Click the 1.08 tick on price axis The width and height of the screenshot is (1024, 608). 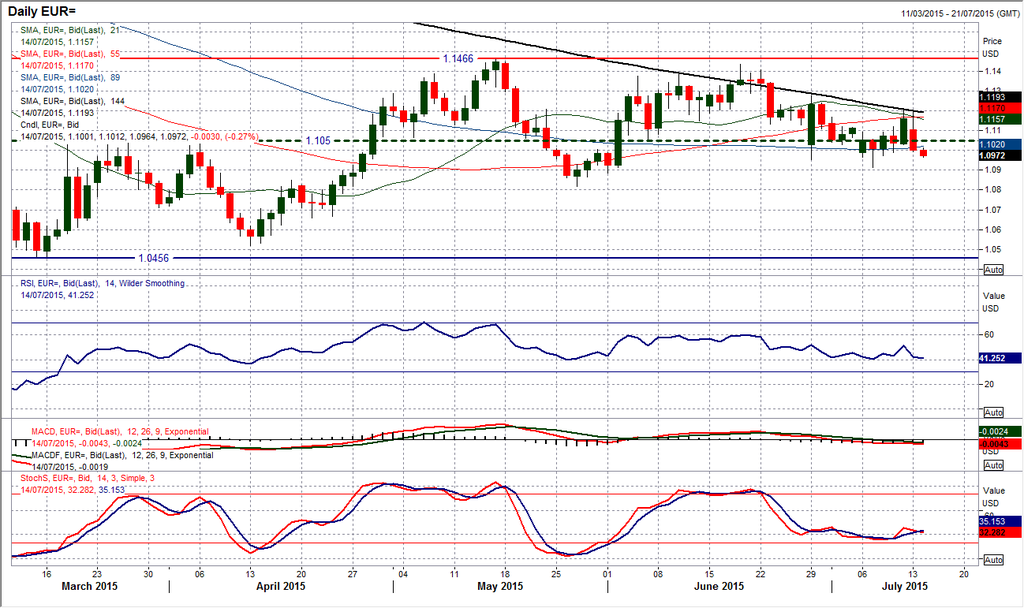click(x=993, y=190)
